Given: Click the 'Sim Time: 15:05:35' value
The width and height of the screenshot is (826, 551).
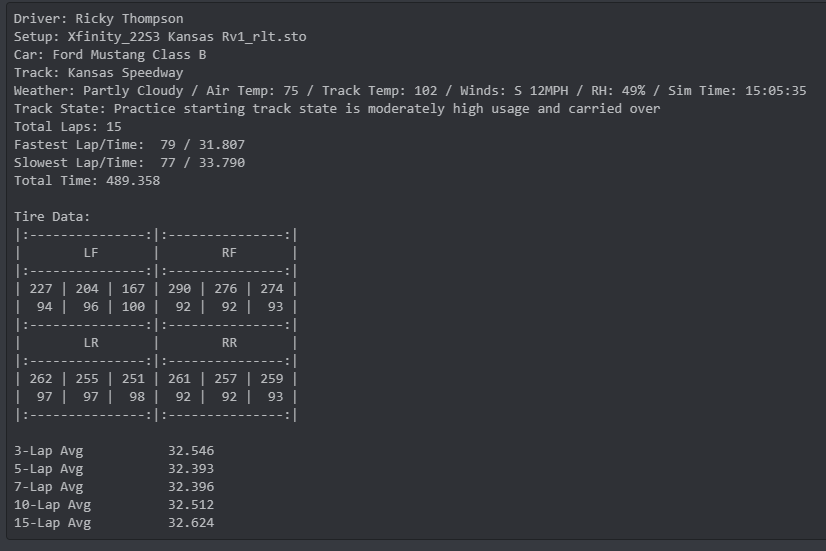Looking at the screenshot, I should point(737,91).
